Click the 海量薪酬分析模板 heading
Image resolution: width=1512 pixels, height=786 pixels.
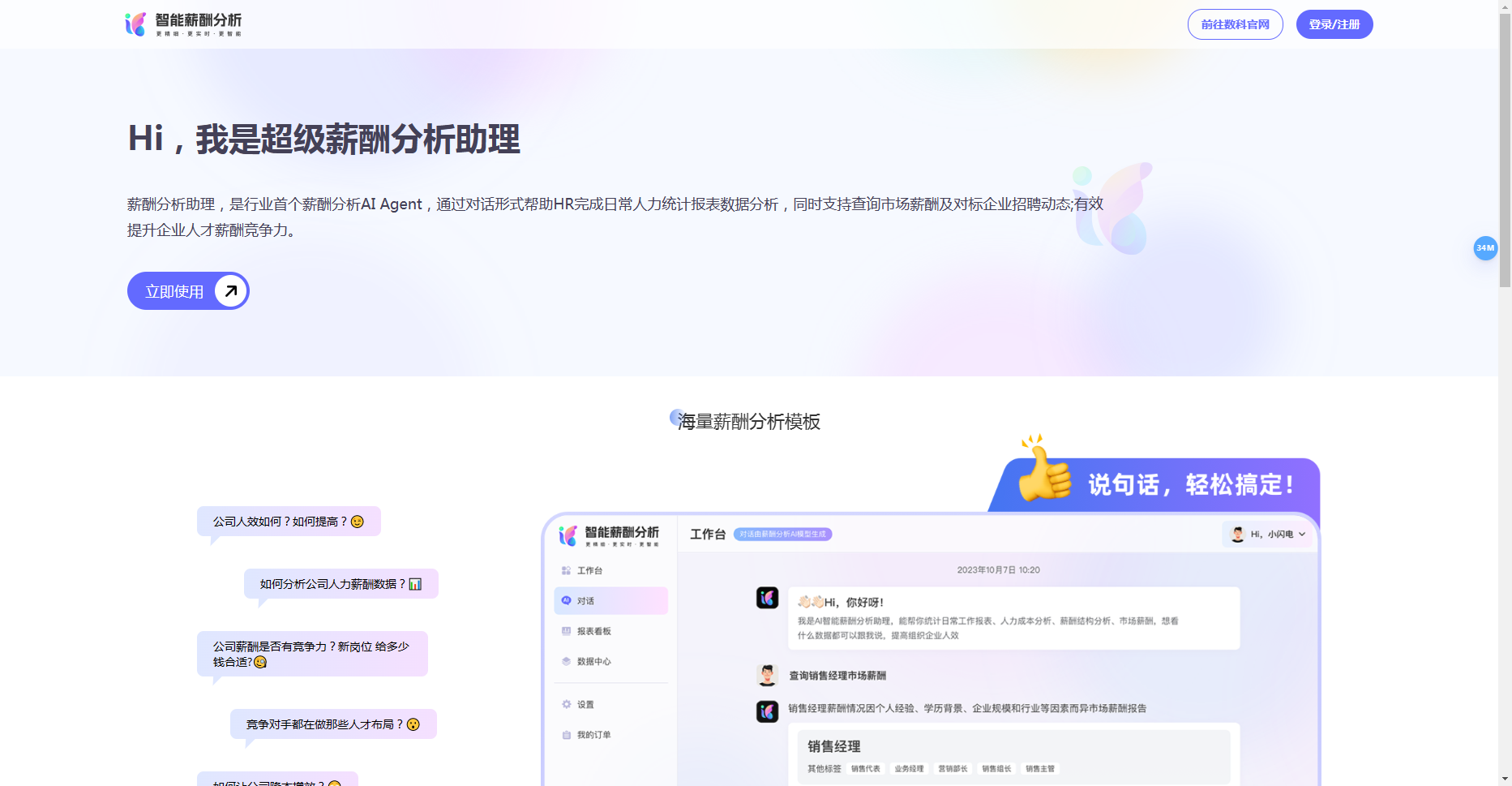(748, 422)
